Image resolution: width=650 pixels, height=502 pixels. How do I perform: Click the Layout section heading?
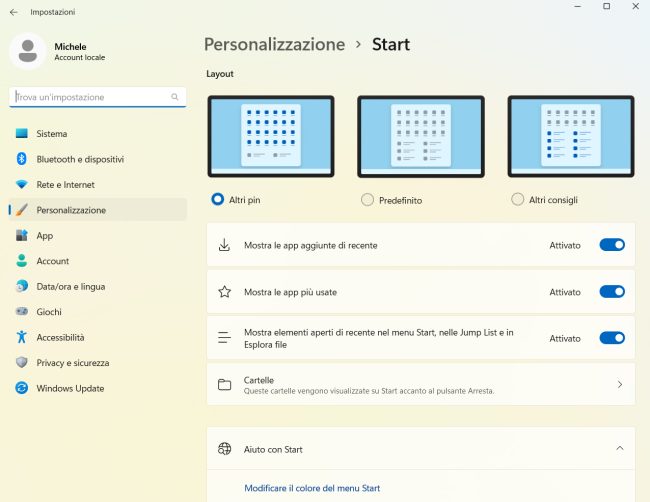220,74
